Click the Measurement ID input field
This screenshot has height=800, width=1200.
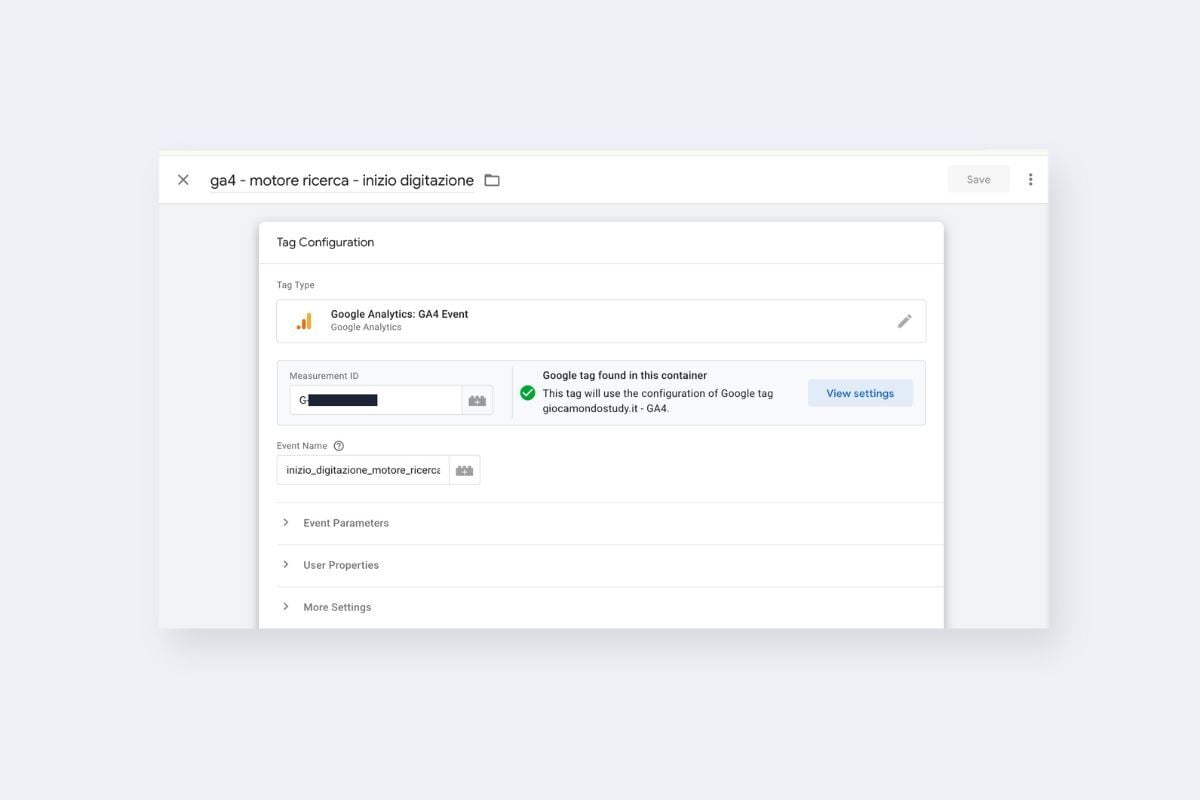pyautogui.click(x=376, y=400)
